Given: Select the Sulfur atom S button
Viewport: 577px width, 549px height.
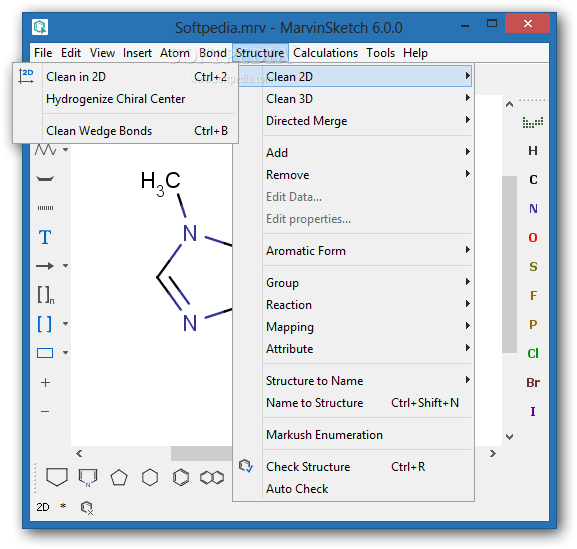Looking at the screenshot, I should tap(533, 266).
